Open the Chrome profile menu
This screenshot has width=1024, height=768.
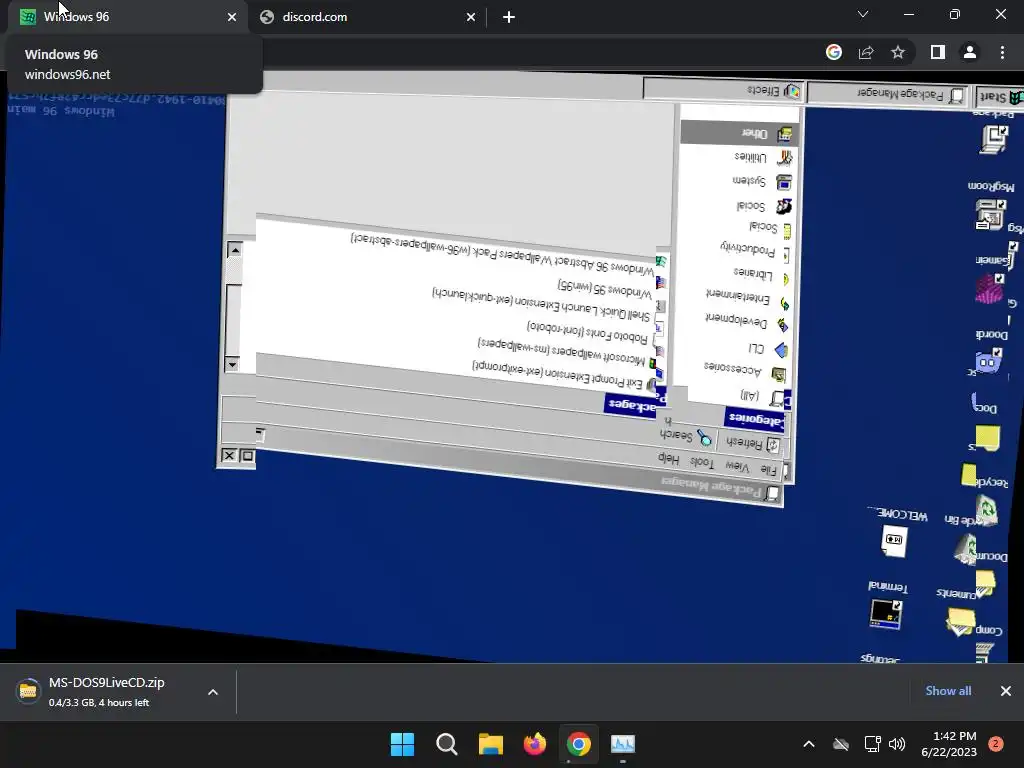970,52
